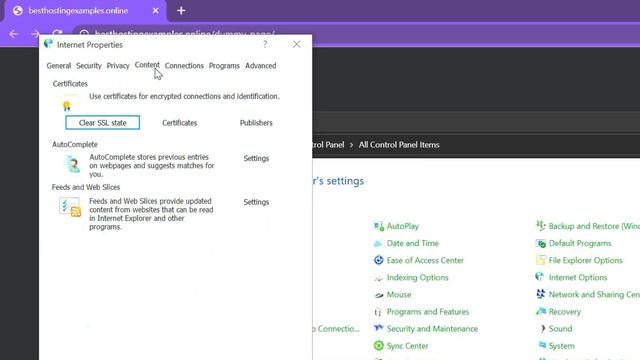Open the Publishers button
Screen dimensions: 640x360
(256, 123)
